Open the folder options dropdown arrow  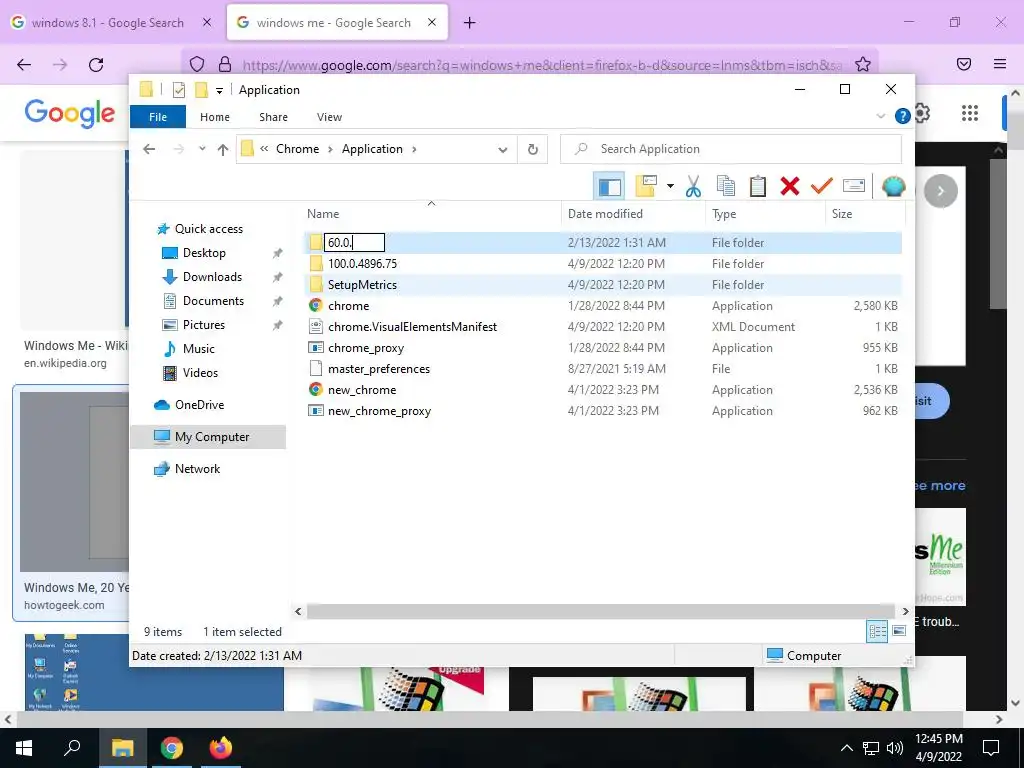click(670, 187)
